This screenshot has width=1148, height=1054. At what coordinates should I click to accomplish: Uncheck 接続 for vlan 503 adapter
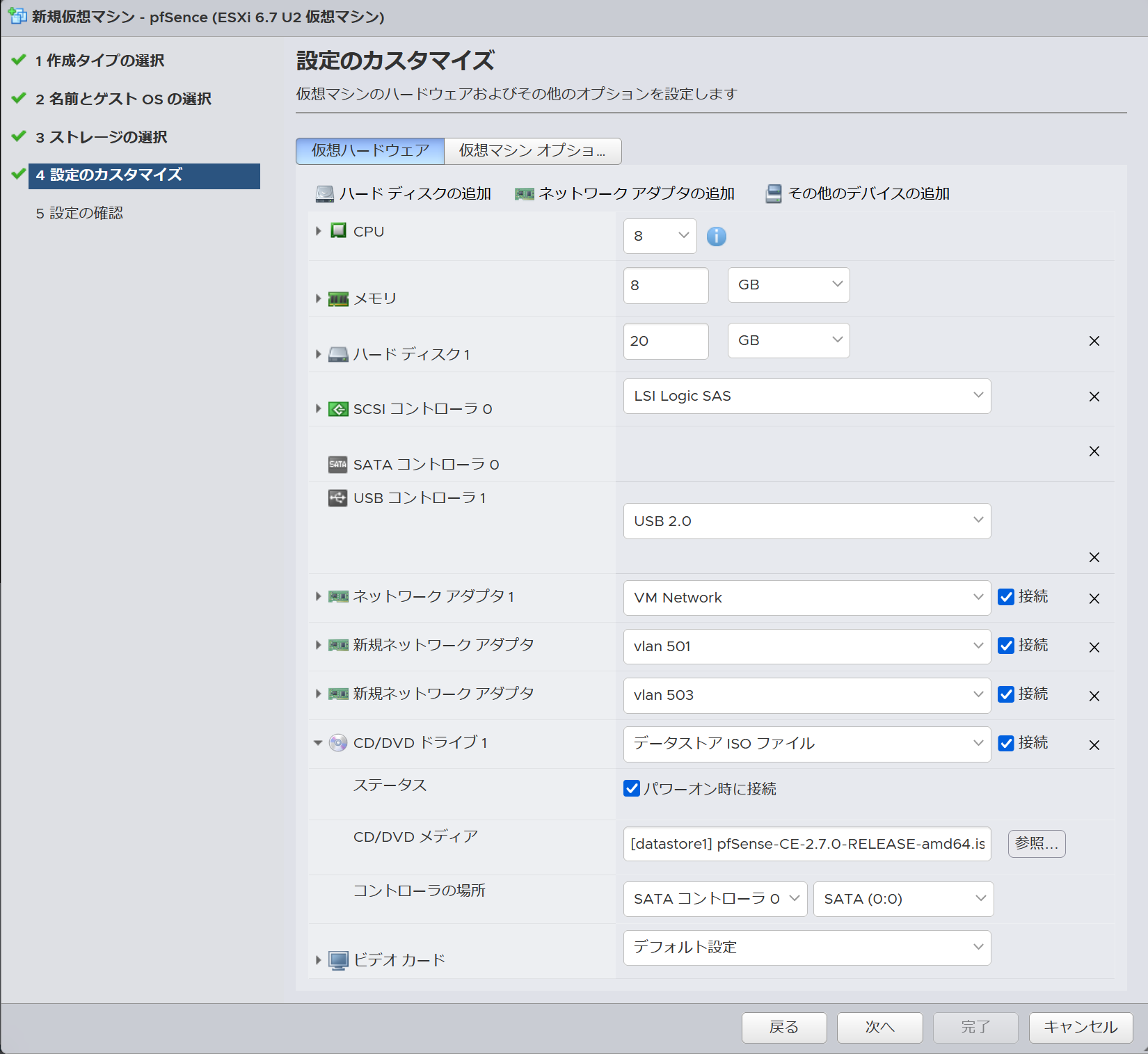coord(1006,694)
